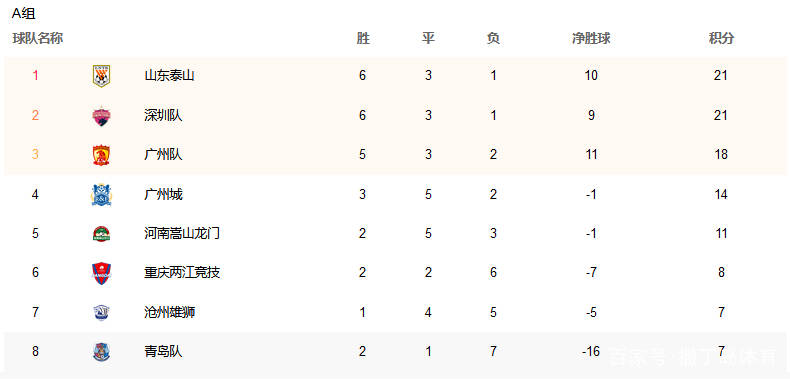Screen dimensions: 790x380
Task: Click the Shenzhen team pink crest
Action: point(101,116)
